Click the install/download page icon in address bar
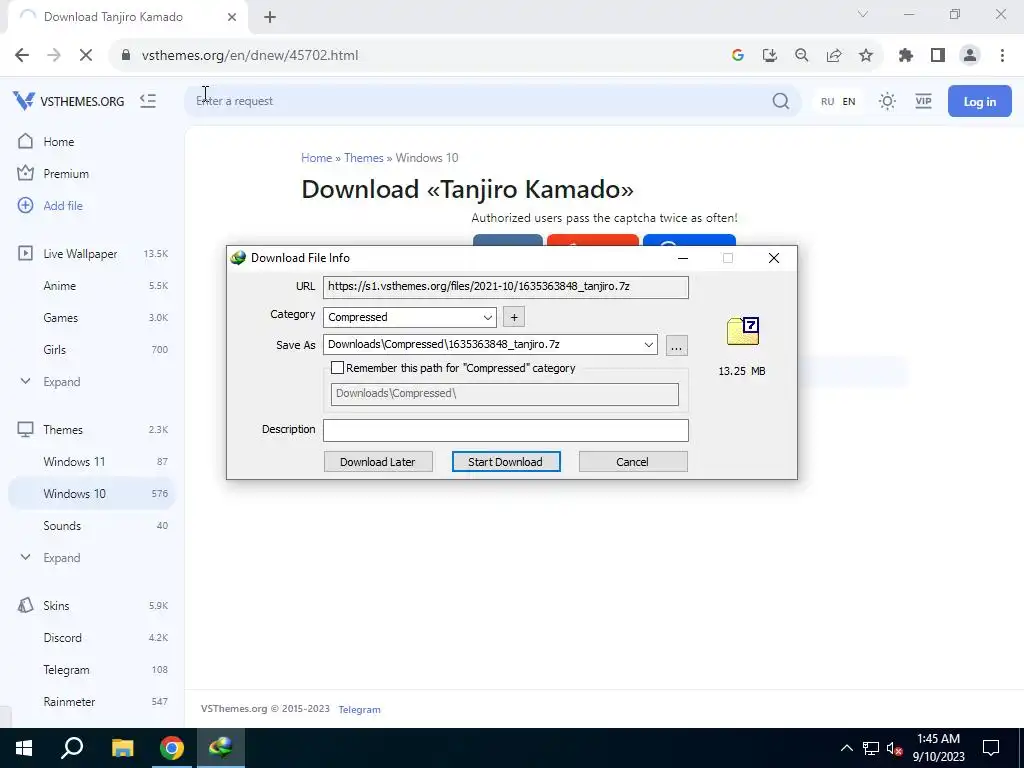Image resolution: width=1024 pixels, height=768 pixels. (x=770, y=56)
